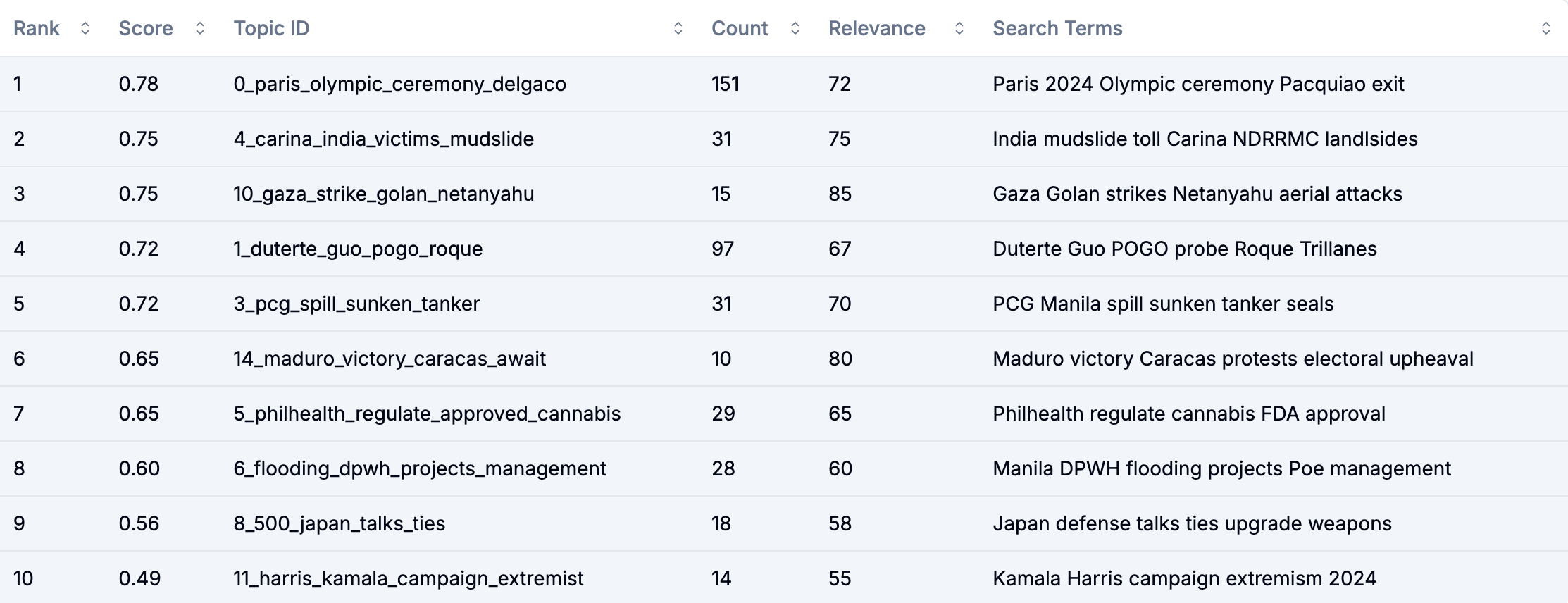
Task: Click topic 10_gaza_strike_golan_netanyahu
Action: 384,194
